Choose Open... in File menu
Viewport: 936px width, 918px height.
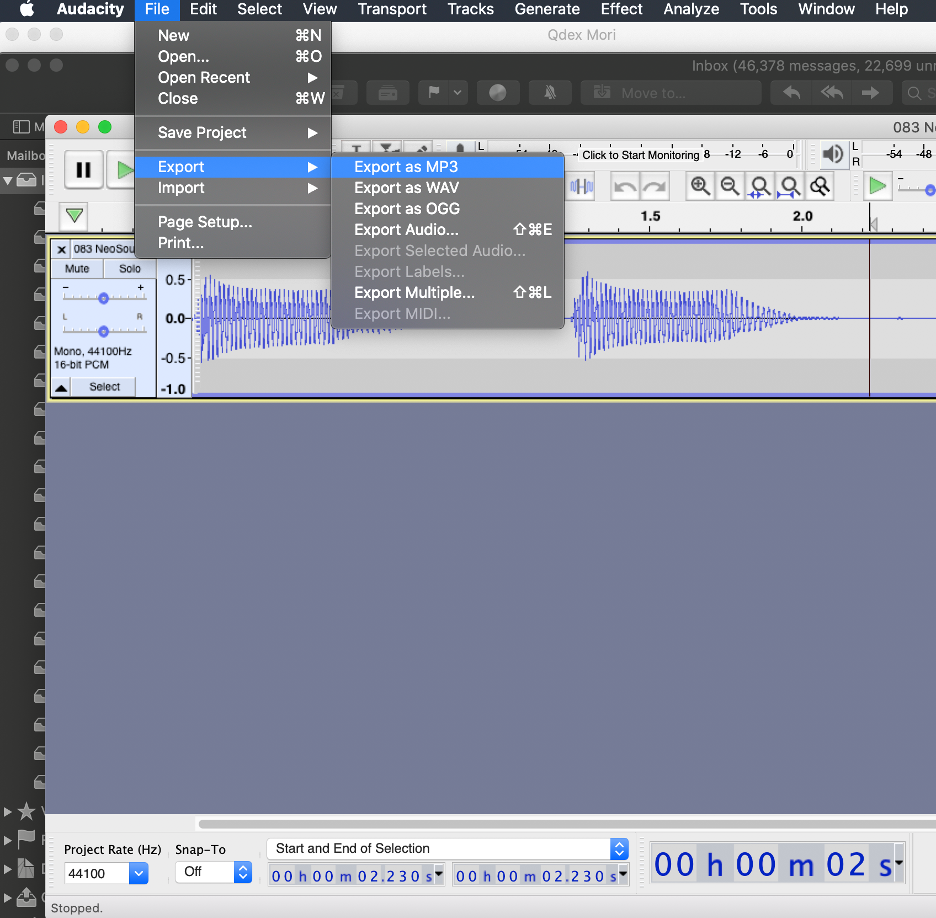pyautogui.click(x=233, y=57)
